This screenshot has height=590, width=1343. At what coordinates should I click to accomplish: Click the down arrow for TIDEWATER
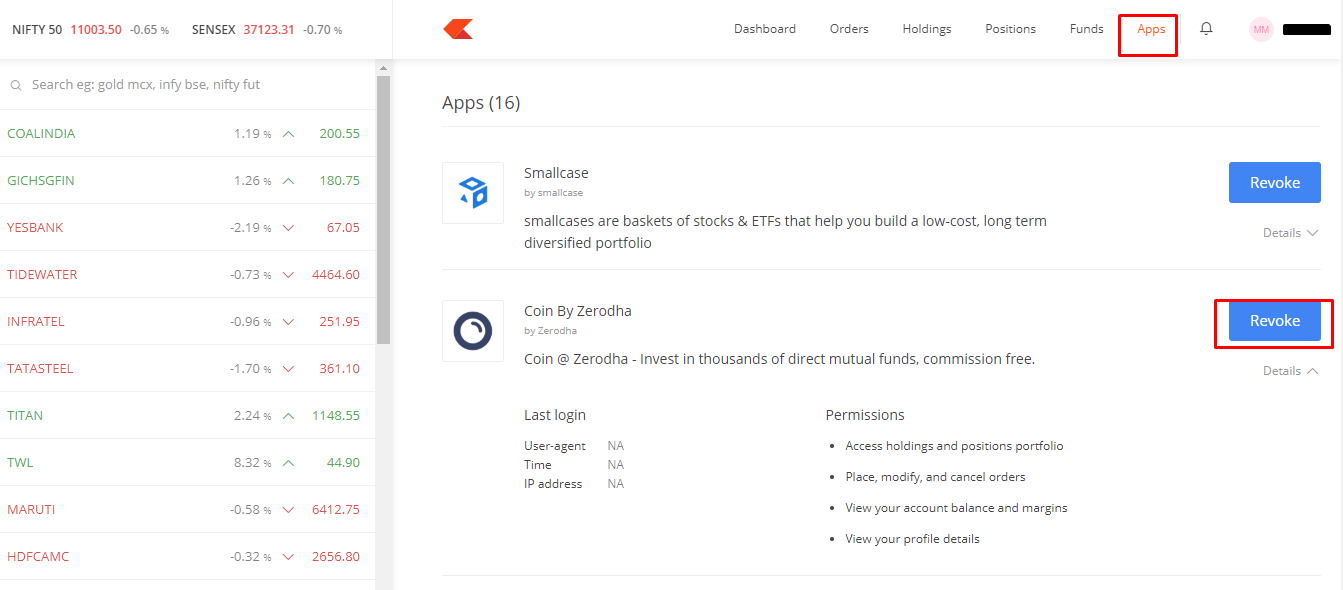[x=289, y=275]
